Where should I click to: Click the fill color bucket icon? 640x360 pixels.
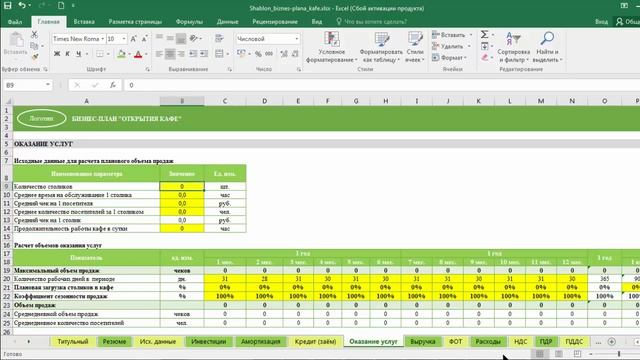tap(121, 54)
